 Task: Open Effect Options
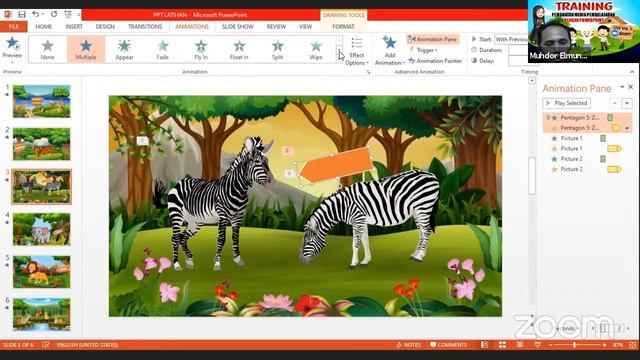point(357,51)
